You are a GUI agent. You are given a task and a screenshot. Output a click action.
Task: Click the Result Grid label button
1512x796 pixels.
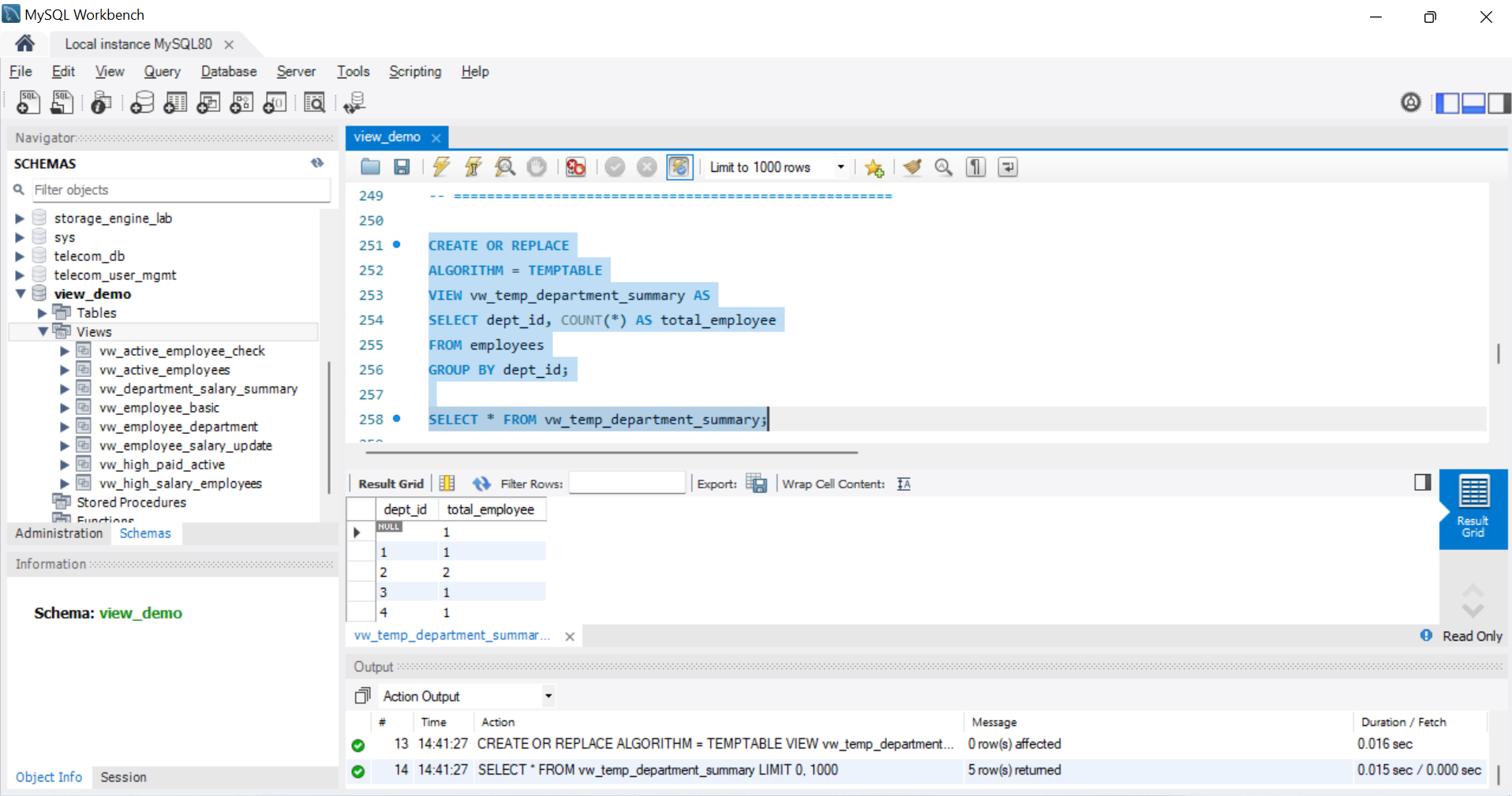click(391, 484)
